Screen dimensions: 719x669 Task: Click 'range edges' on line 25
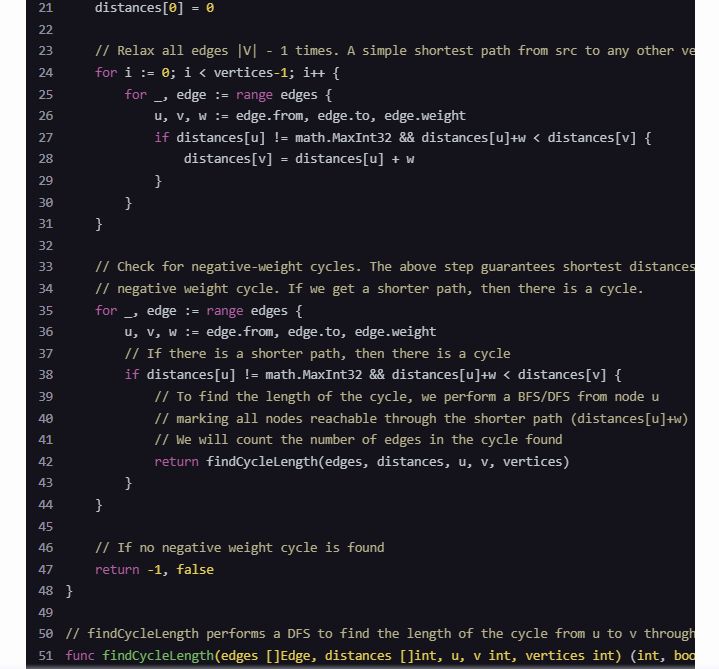pos(277,94)
